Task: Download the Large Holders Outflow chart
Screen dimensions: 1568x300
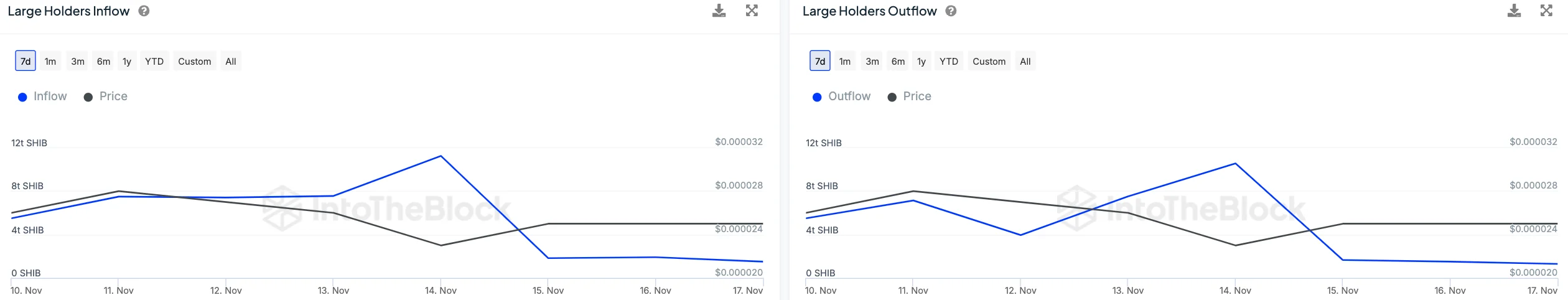Action: pos(1514,11)
